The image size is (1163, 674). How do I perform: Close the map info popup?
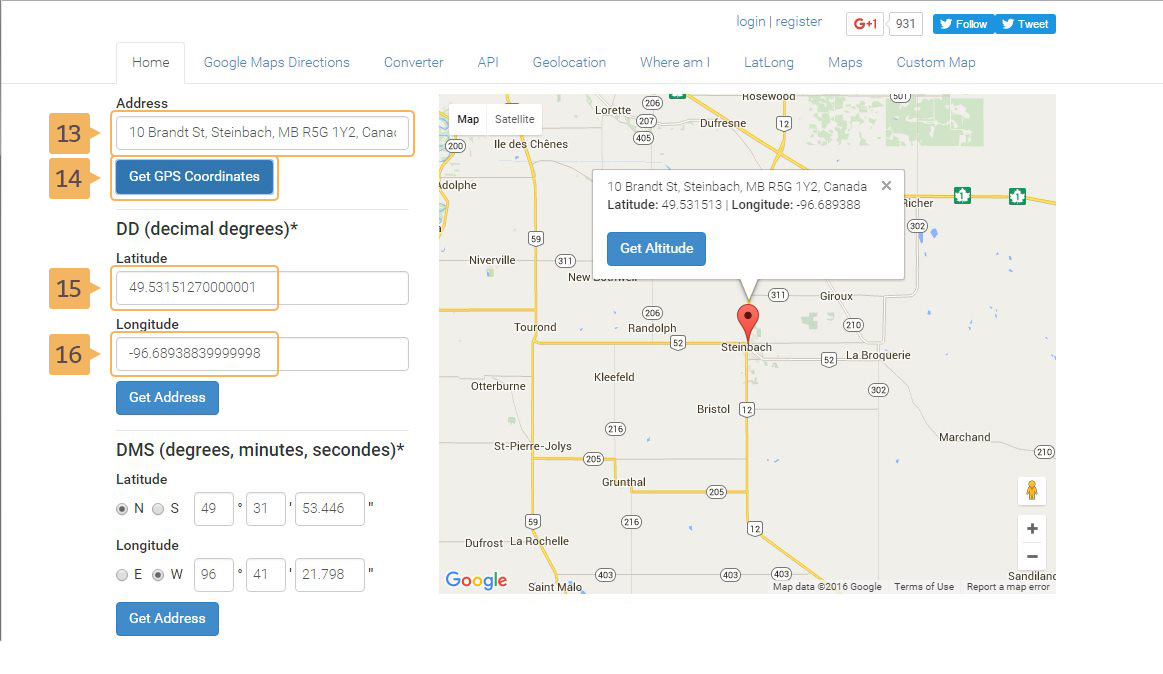tap(886, 186)
